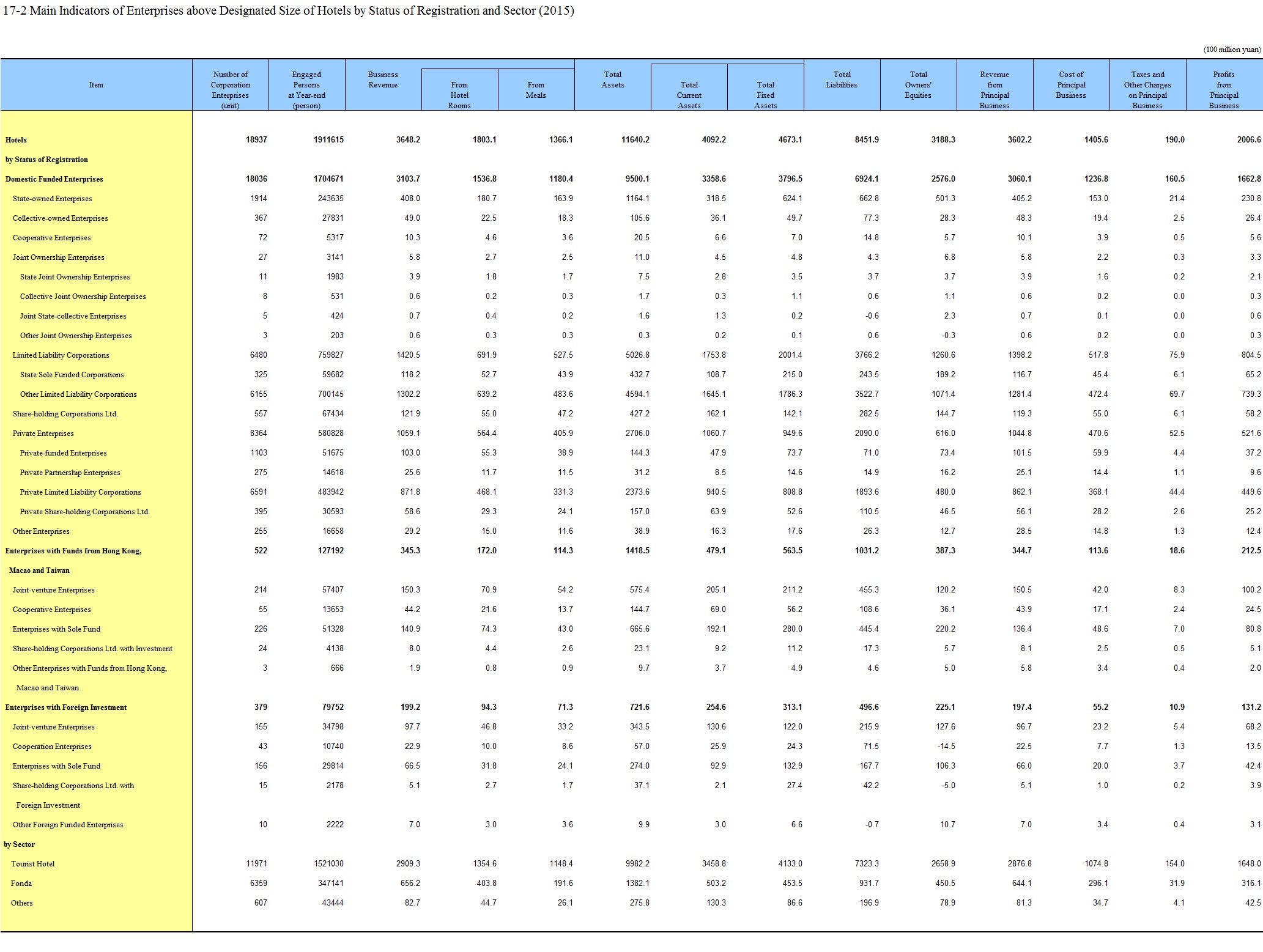This screenshot has width=1263, height=952.
Task: Select 'Limited Liability Corporations' row label
Action: [61, 355]
